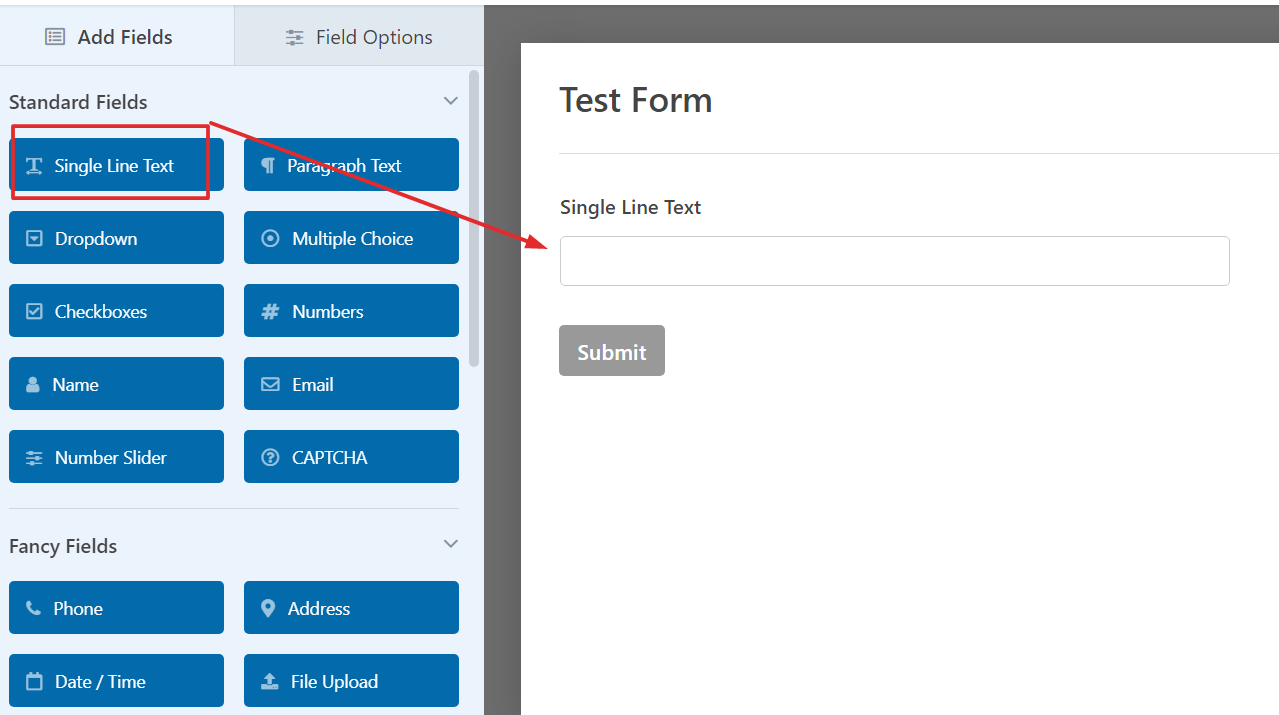Screen dimensions: 1279x715
Task: Click inside the Single Line Text input
Action: pos(894,260)
